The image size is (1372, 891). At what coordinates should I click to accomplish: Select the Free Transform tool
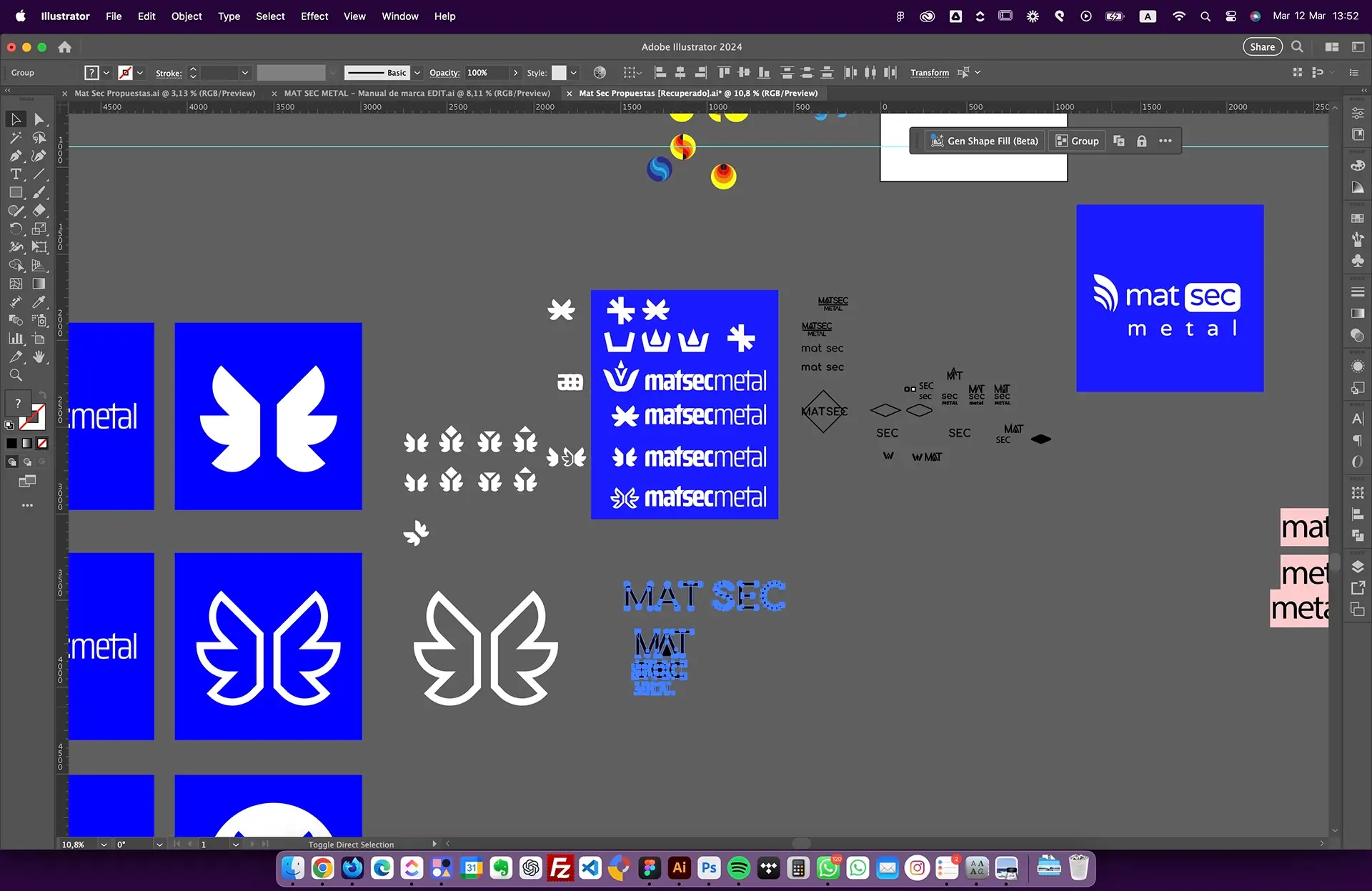[39, 247]
